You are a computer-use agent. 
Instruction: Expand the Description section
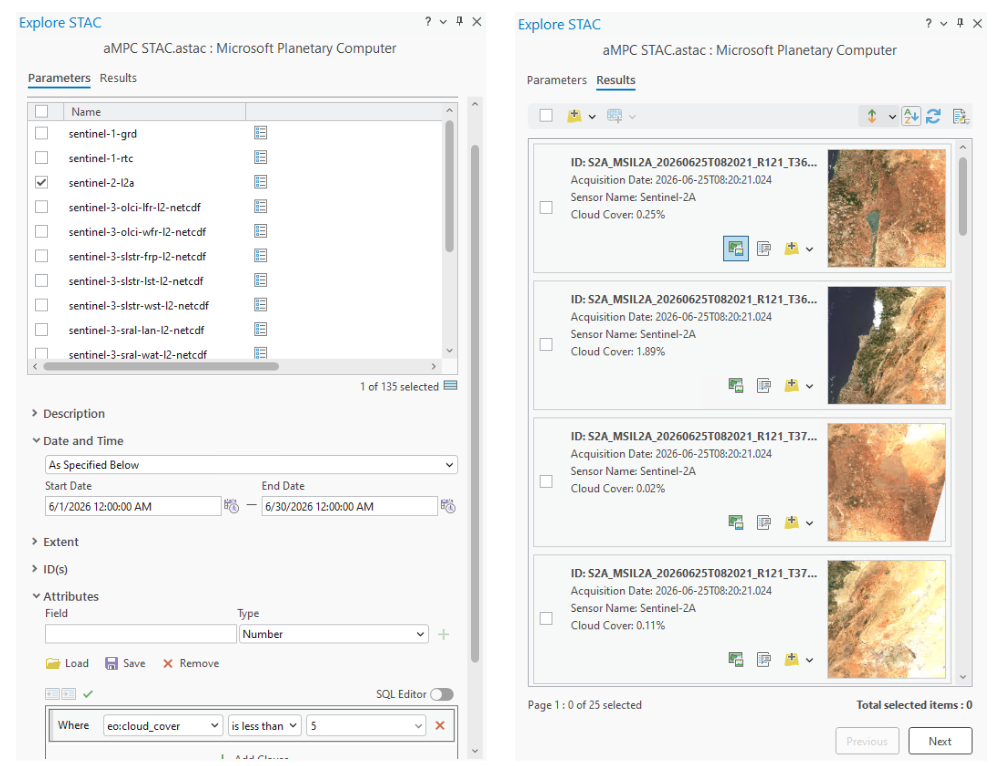(35, 413)
